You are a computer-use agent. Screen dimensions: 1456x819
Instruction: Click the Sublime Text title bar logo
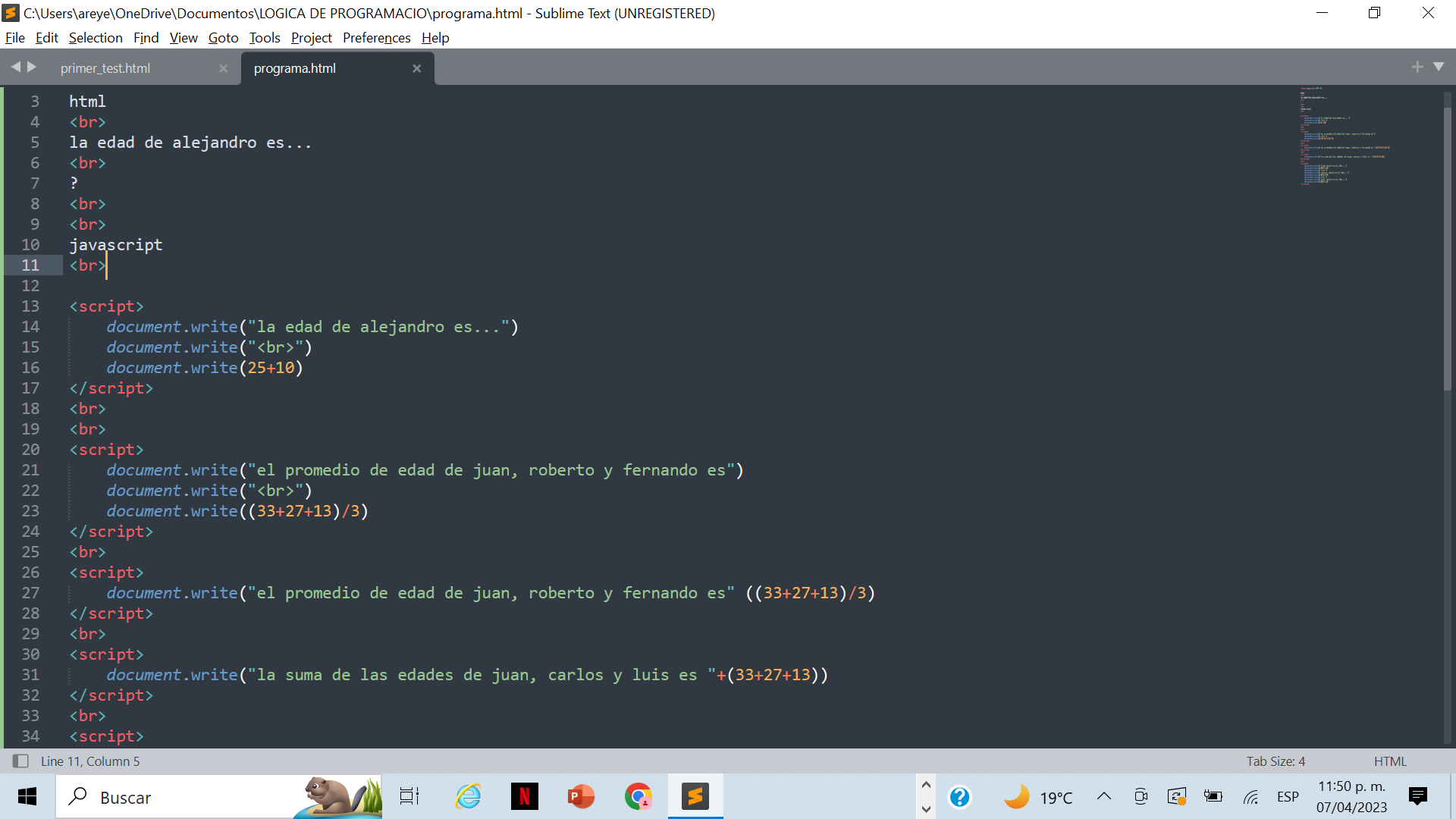click(x=11, y=13)
